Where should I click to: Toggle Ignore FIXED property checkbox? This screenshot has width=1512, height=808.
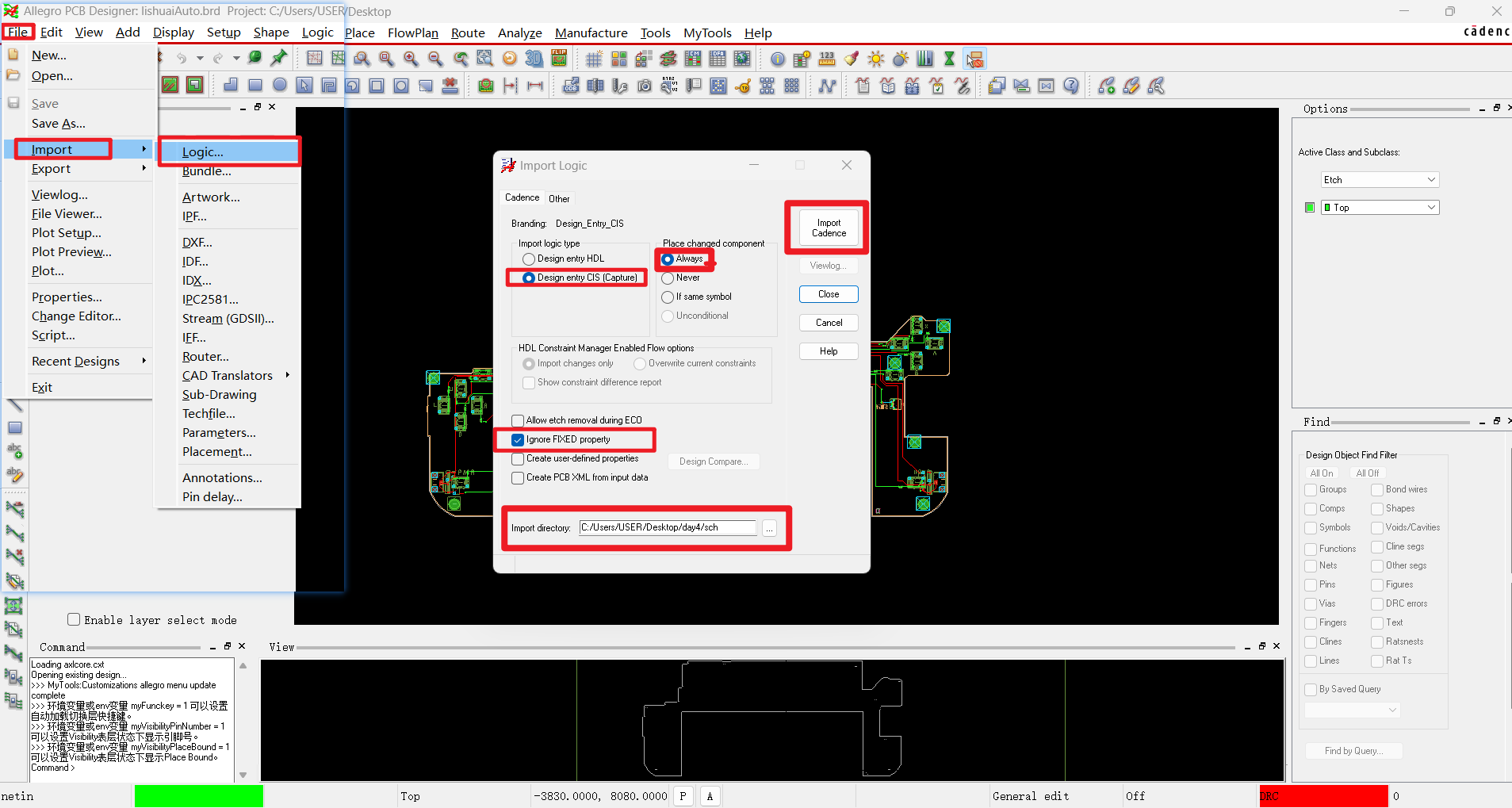(x=518, y=440)
